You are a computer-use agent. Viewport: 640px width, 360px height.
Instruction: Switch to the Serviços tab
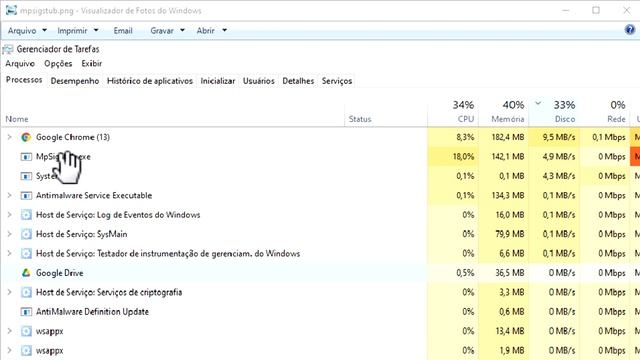click(337, 81)
